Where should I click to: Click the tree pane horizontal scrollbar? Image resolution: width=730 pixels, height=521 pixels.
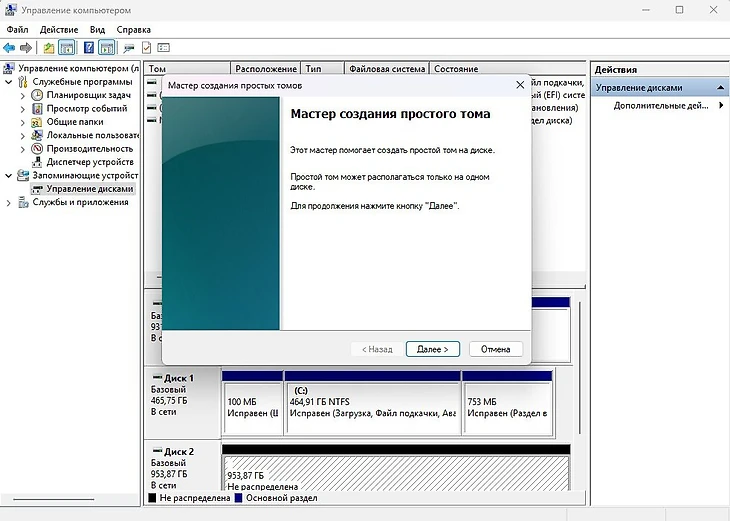click(x=53, y=499)
